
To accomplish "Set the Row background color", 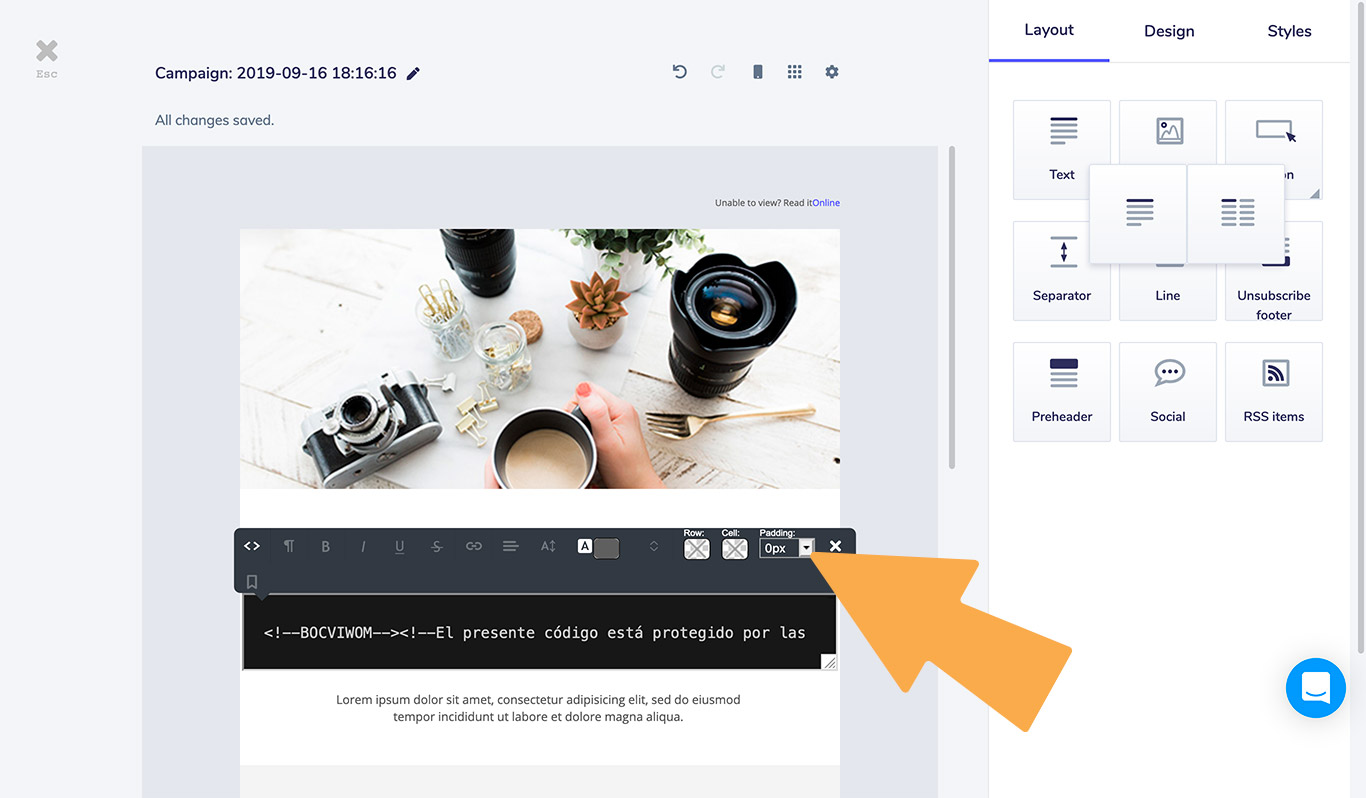I will [x=697, y=548].
